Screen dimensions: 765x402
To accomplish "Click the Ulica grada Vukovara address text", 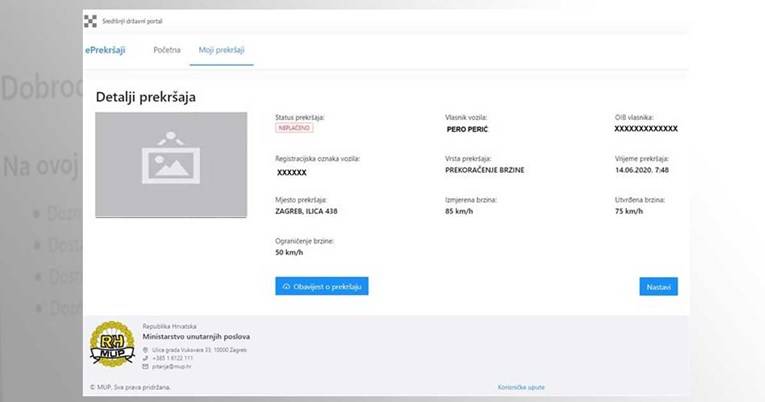I will [x=200, y=350].
